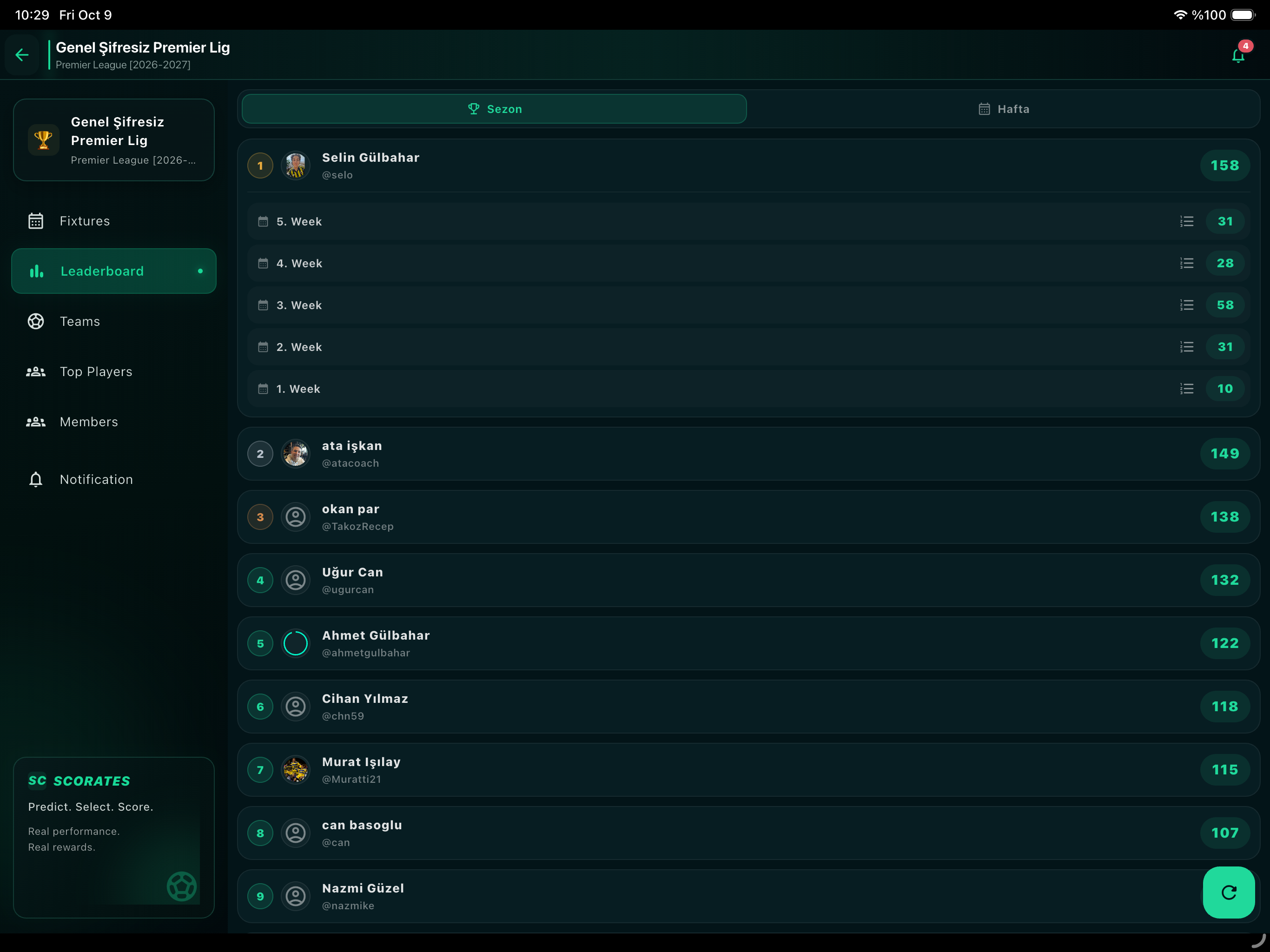Click Selin Gülbahar's total score 158
This screenshot has width=1270, height=952.
[1224, 165]
